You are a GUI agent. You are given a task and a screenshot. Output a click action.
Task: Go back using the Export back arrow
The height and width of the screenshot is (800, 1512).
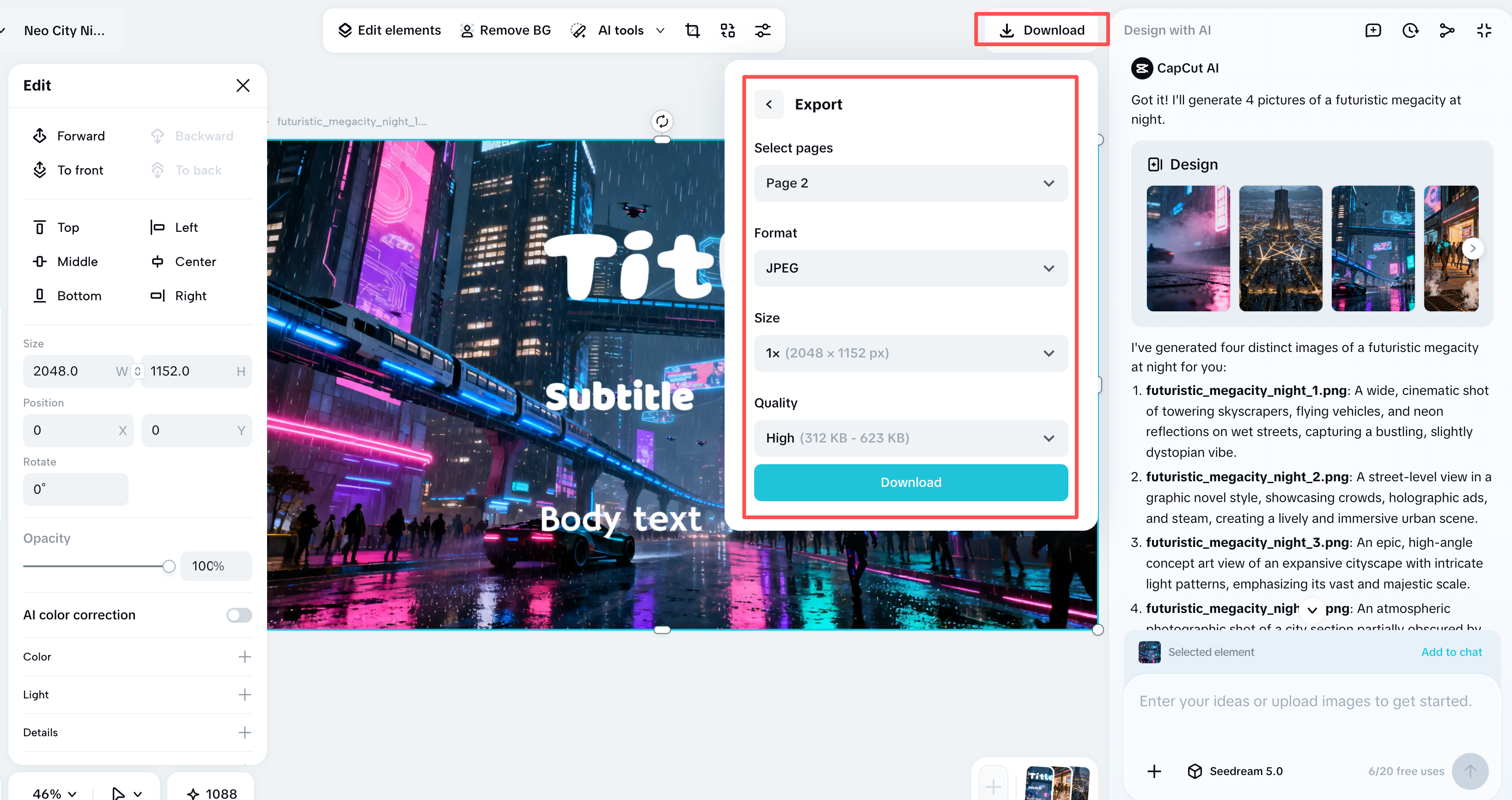768,104
